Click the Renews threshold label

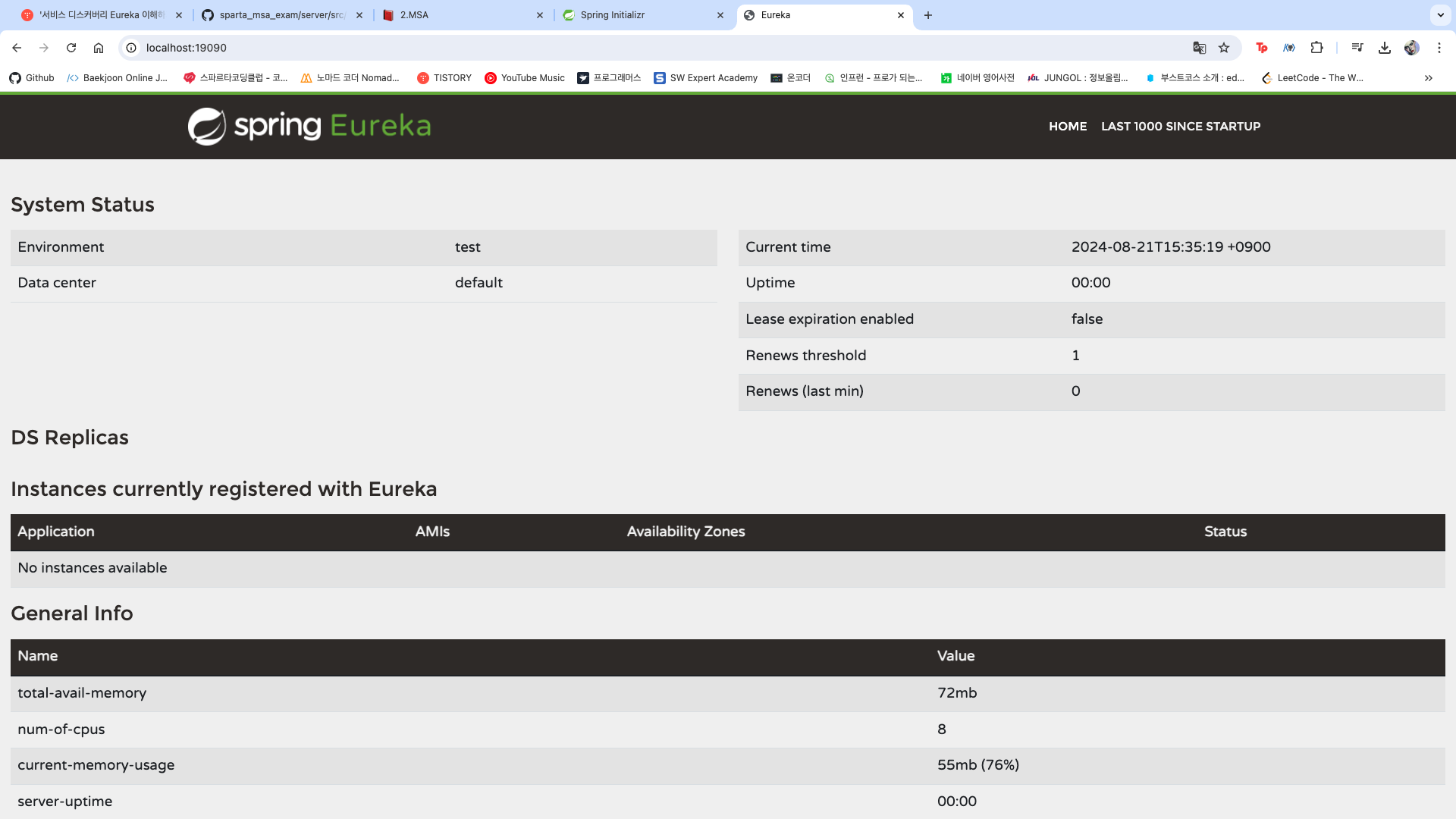click(x=805, y=356)
